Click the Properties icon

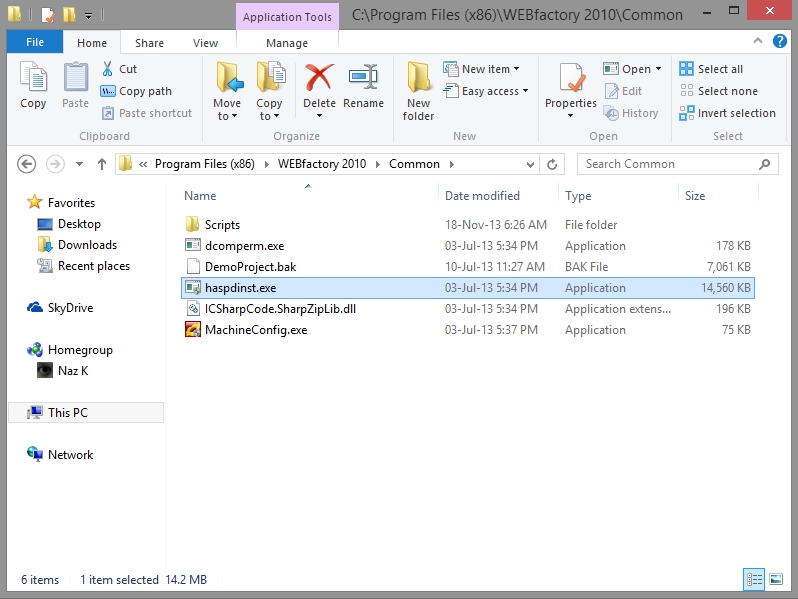(x=571, y=79)
